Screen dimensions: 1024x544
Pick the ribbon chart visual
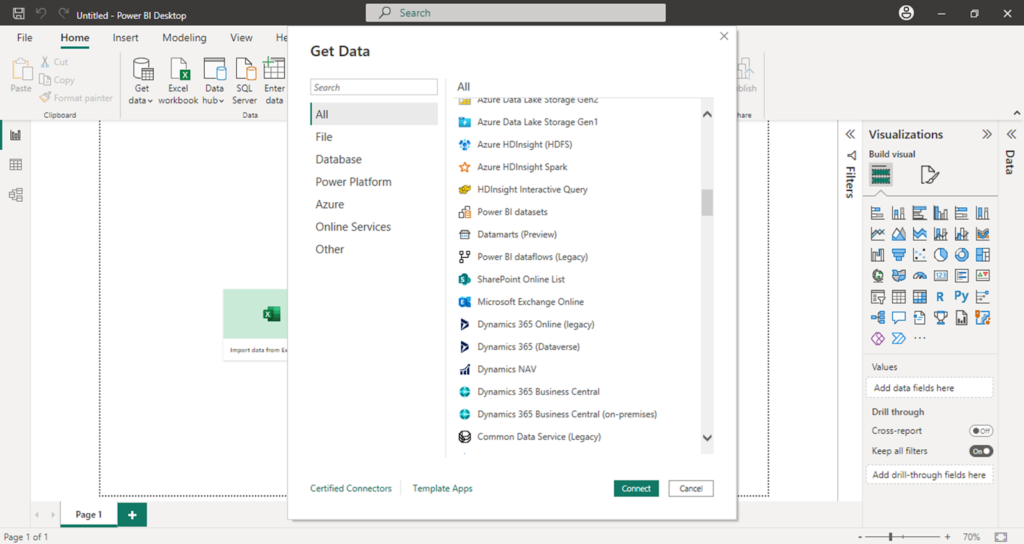[x=982, y=234]
